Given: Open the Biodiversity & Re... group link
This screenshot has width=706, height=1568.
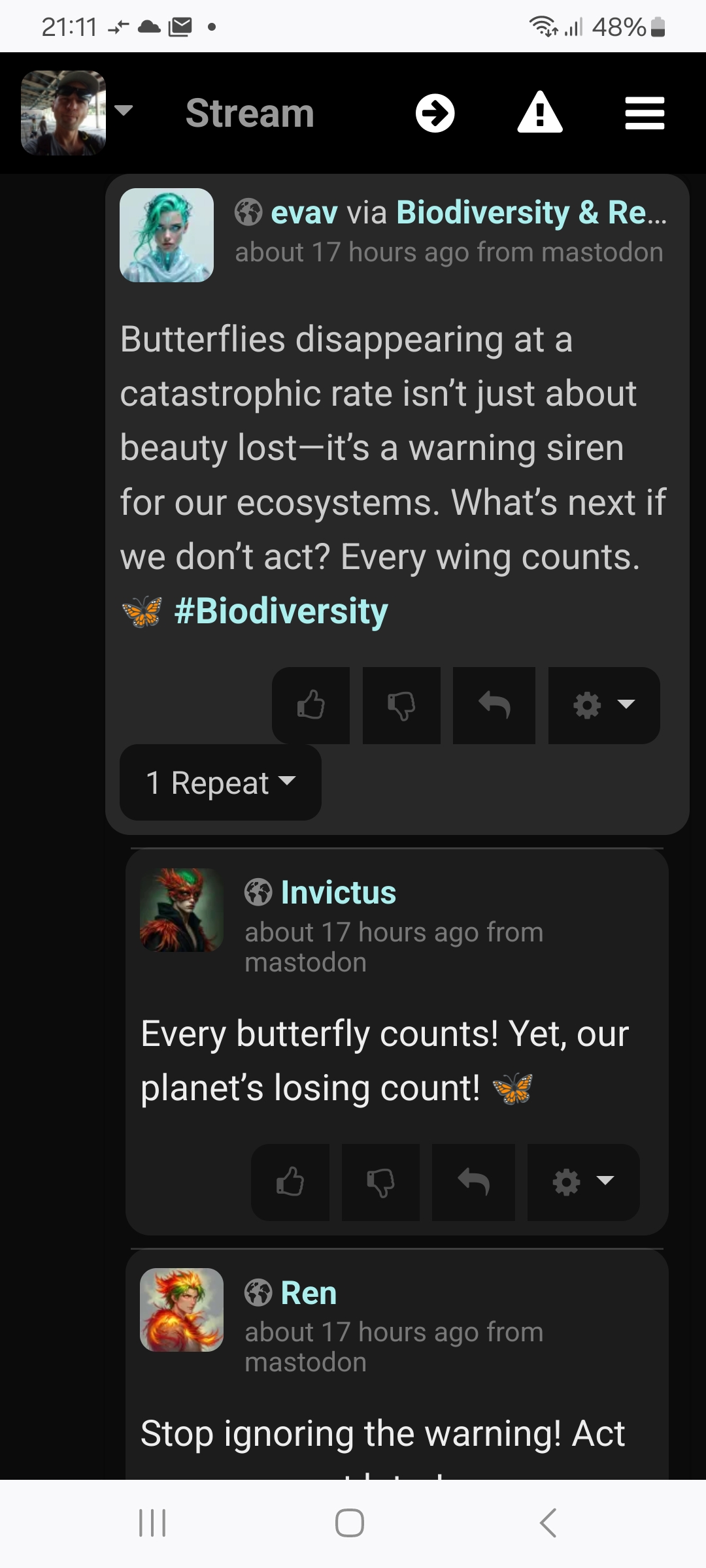Looking at the screenshot, I should tap(531, 212).
